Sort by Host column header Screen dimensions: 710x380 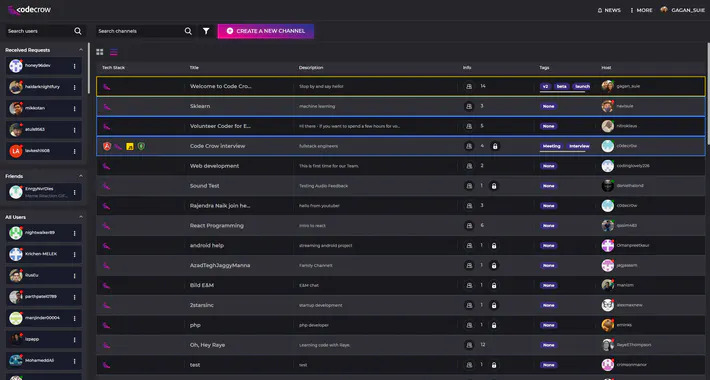[606, 67]
